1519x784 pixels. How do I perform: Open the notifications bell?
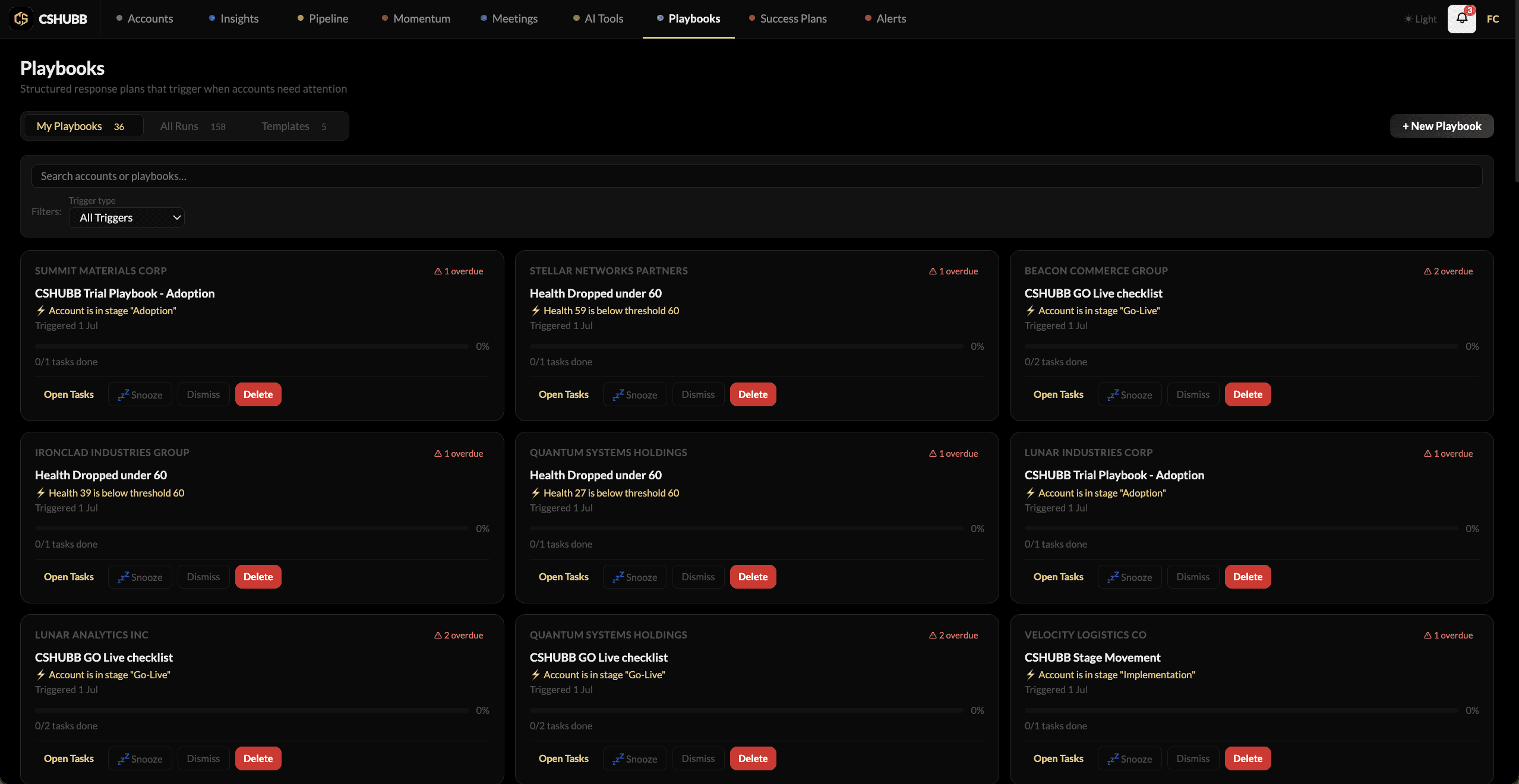(1462, 19)
